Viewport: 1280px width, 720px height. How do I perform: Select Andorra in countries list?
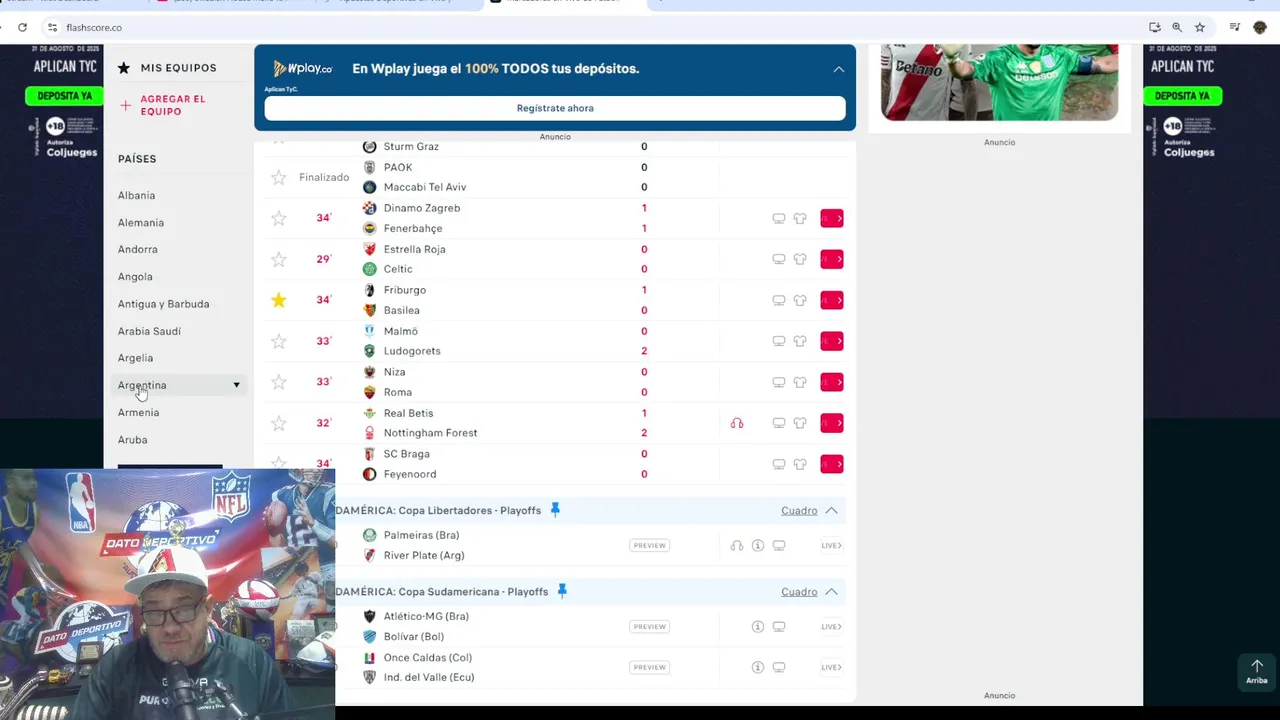pos(138,249)
